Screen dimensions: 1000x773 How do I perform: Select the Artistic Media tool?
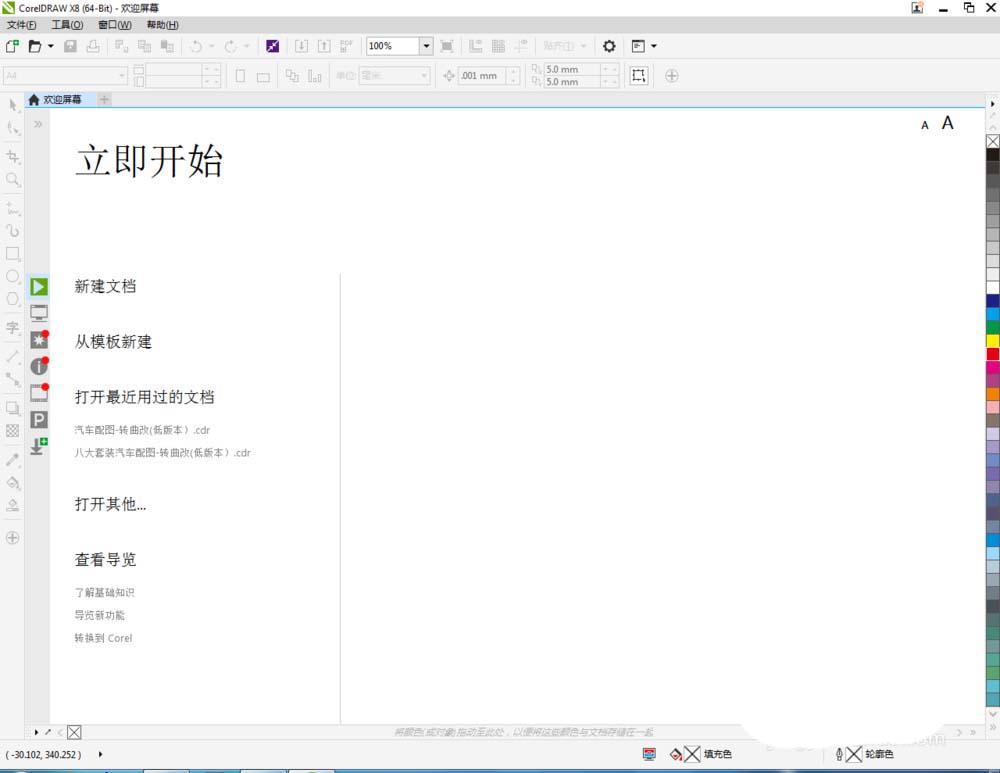click(x=13, y=231)
